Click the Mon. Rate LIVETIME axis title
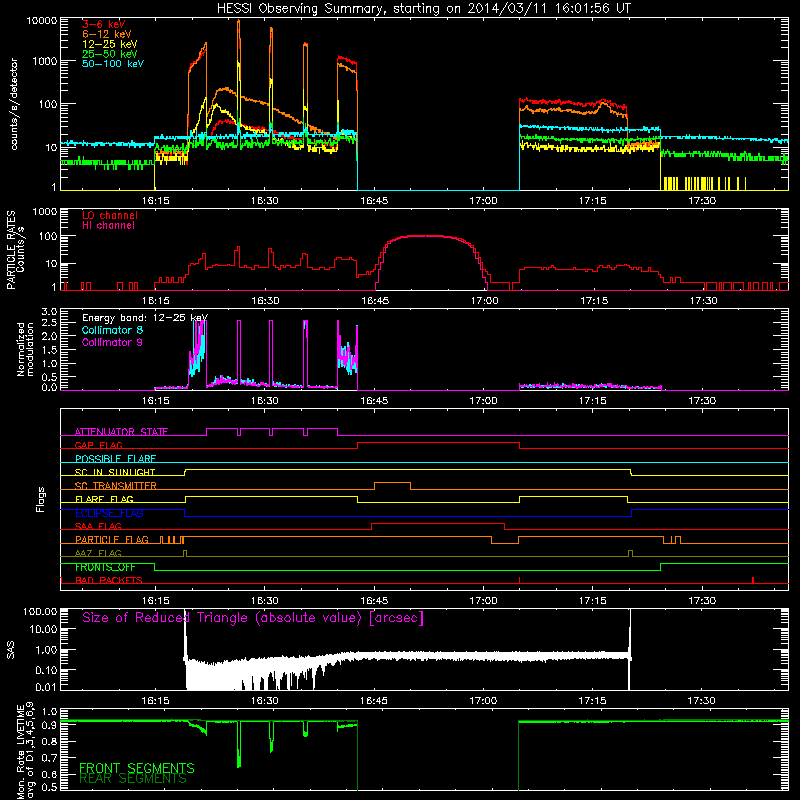Viewport: 800px width, 800px height. 25,750
